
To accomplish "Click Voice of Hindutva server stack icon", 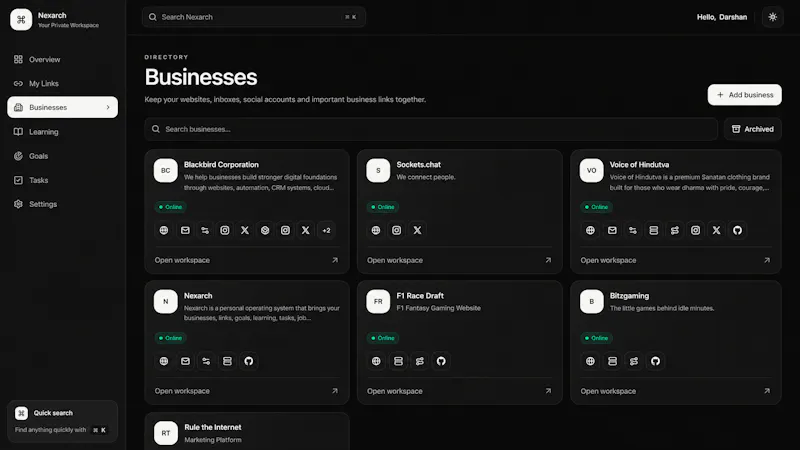I will click(654, 230).
